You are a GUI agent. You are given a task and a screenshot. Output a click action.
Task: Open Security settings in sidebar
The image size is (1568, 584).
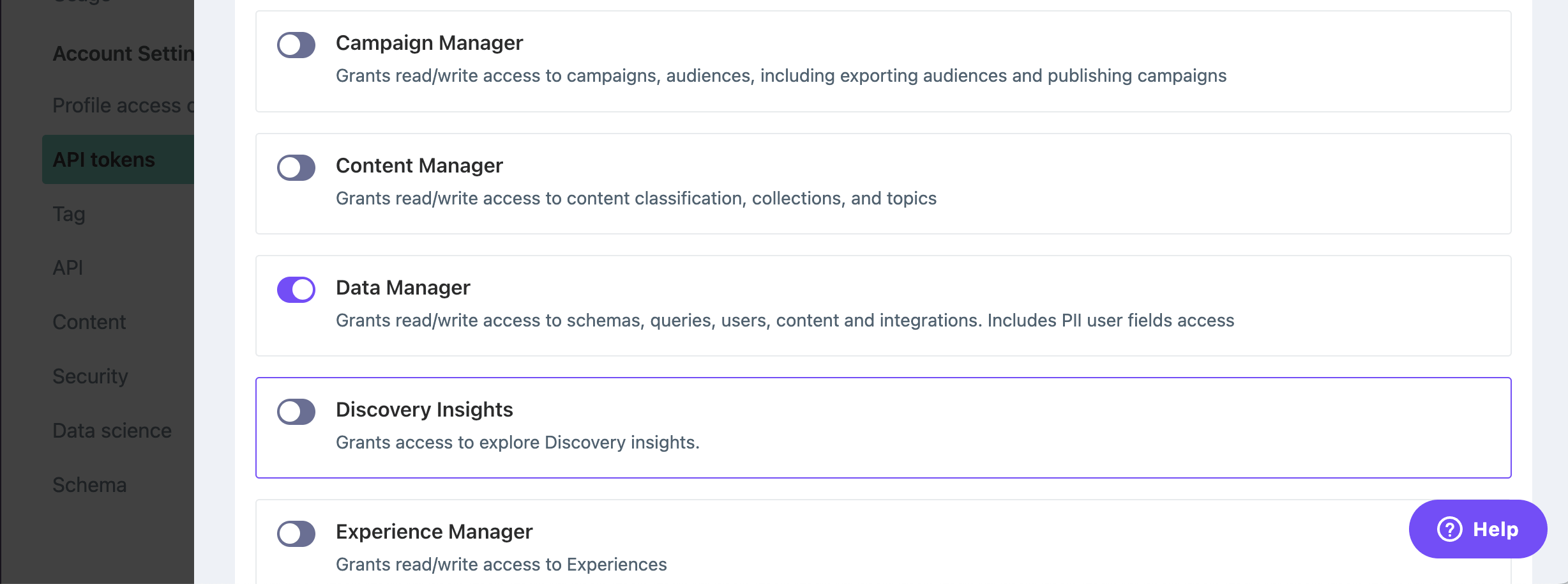[x=90, y=376]
